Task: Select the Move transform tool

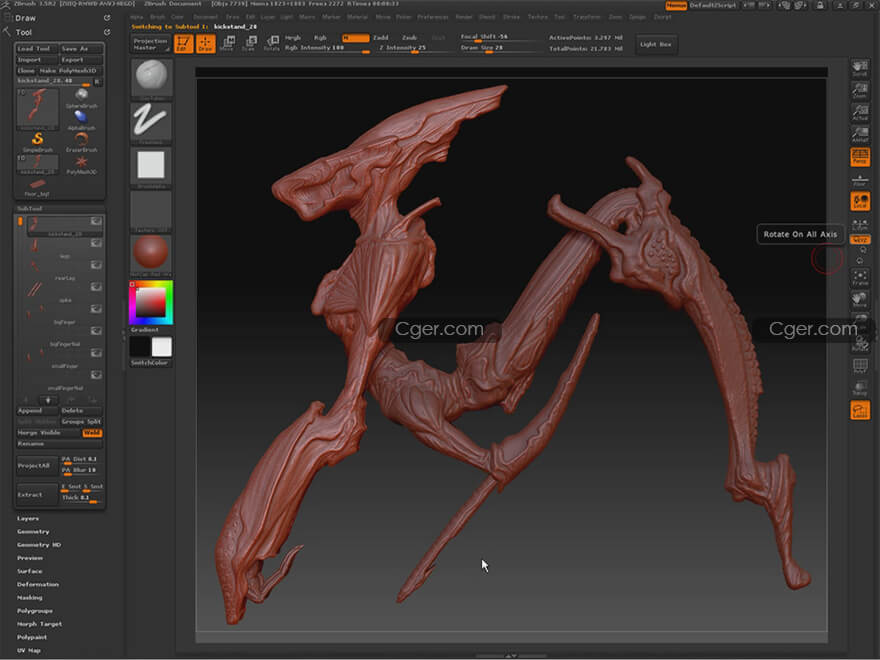Action: pos(227,44)
